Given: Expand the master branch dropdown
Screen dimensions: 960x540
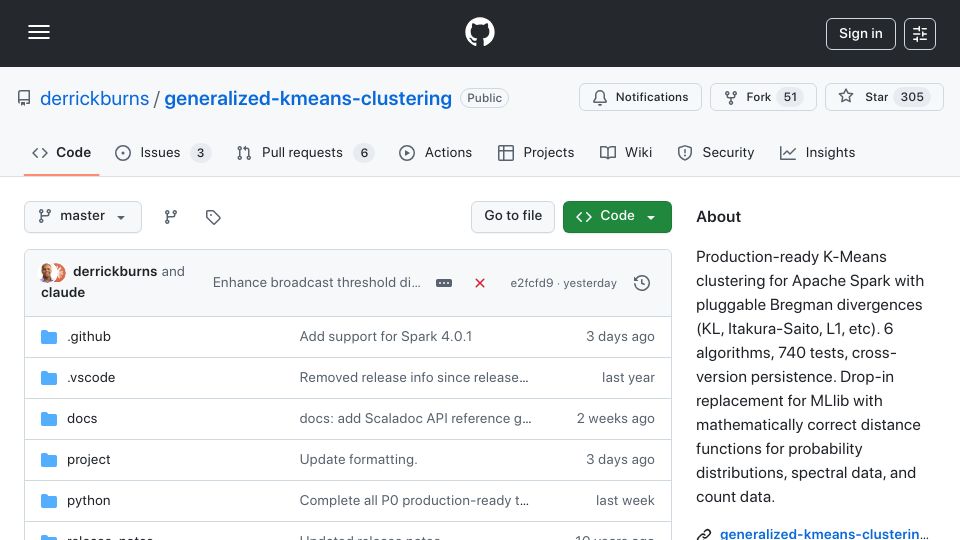Looking at the screenshot, I should (x=83, y=217).
